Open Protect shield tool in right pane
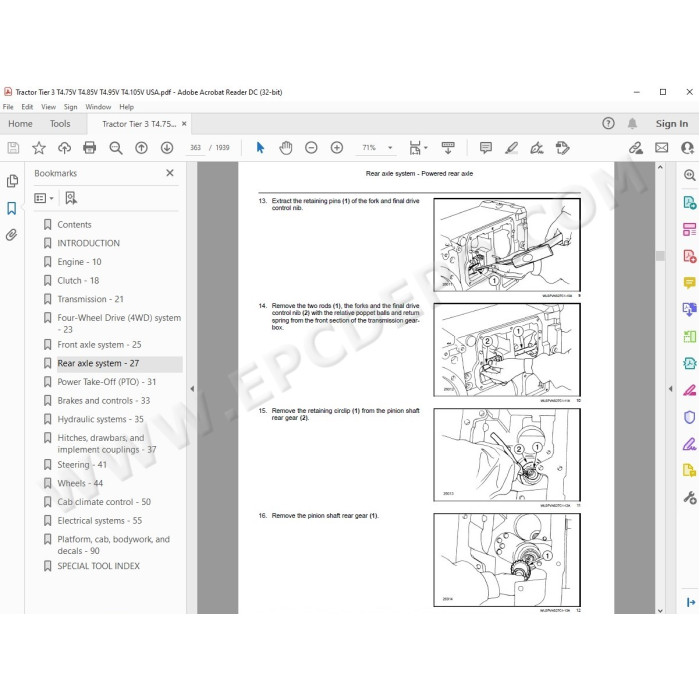 pos(689,417)
